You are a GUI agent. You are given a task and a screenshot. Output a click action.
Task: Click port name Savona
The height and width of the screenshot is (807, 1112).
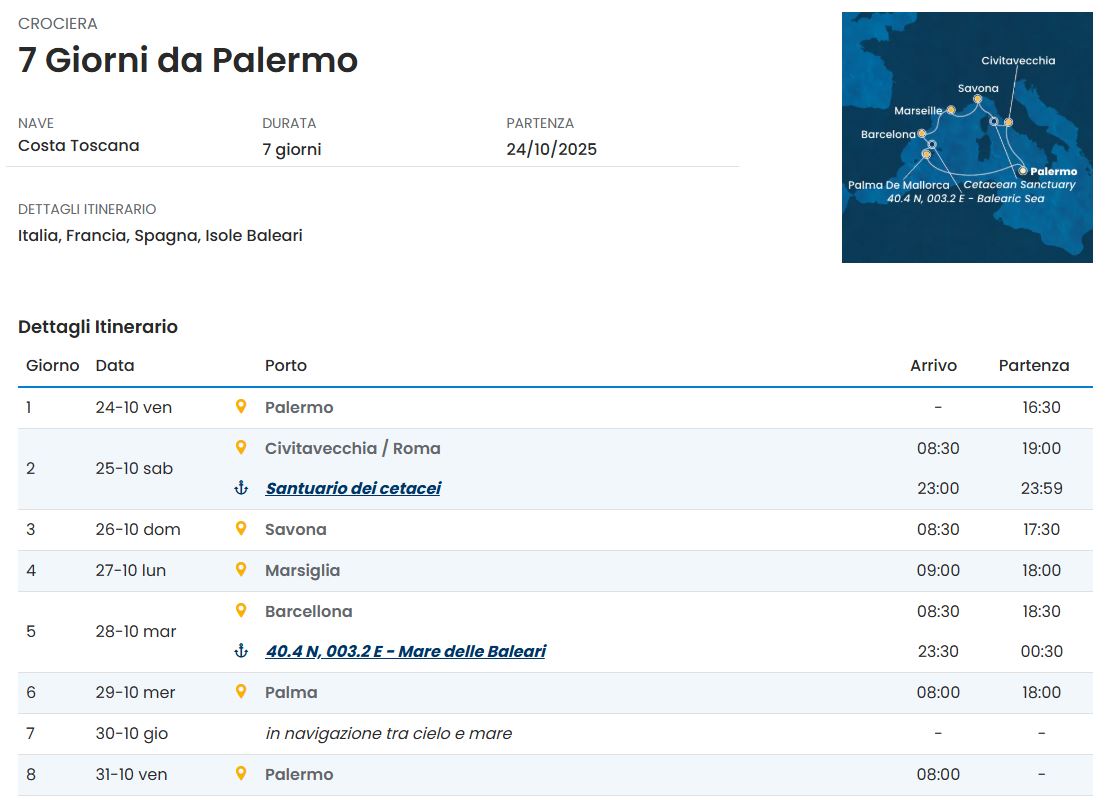point(296,529)
